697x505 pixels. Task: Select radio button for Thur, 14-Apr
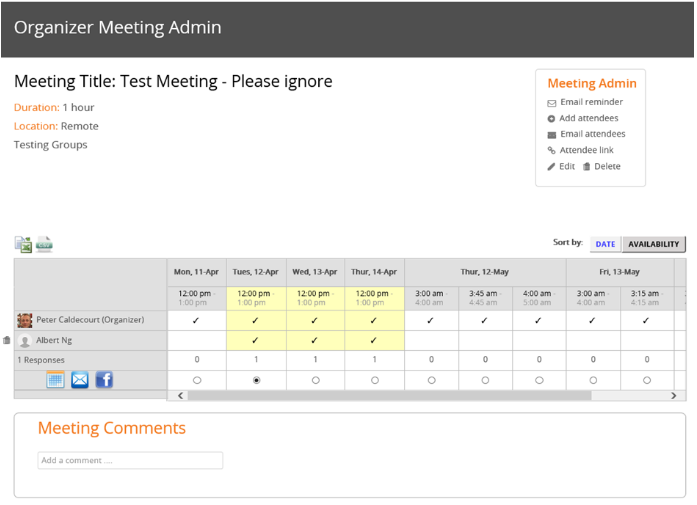375,381
